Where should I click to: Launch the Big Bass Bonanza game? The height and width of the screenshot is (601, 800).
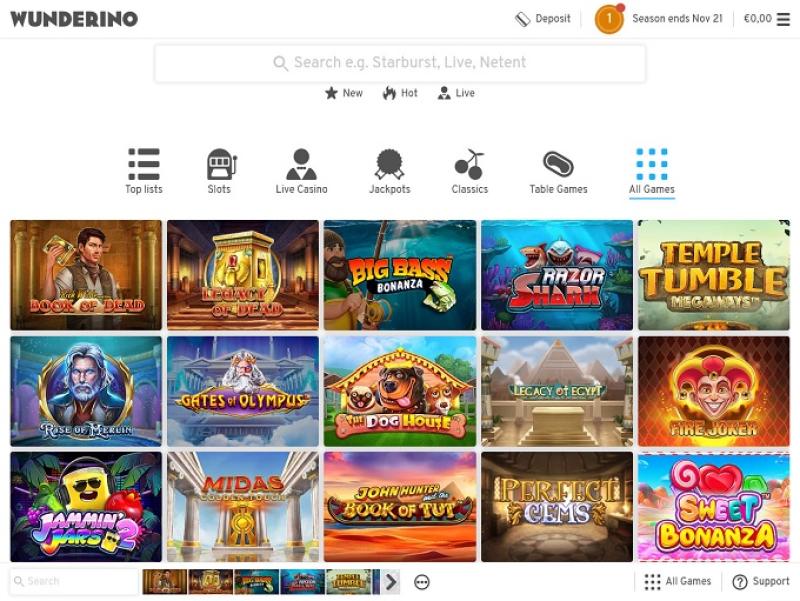point(399,275)
